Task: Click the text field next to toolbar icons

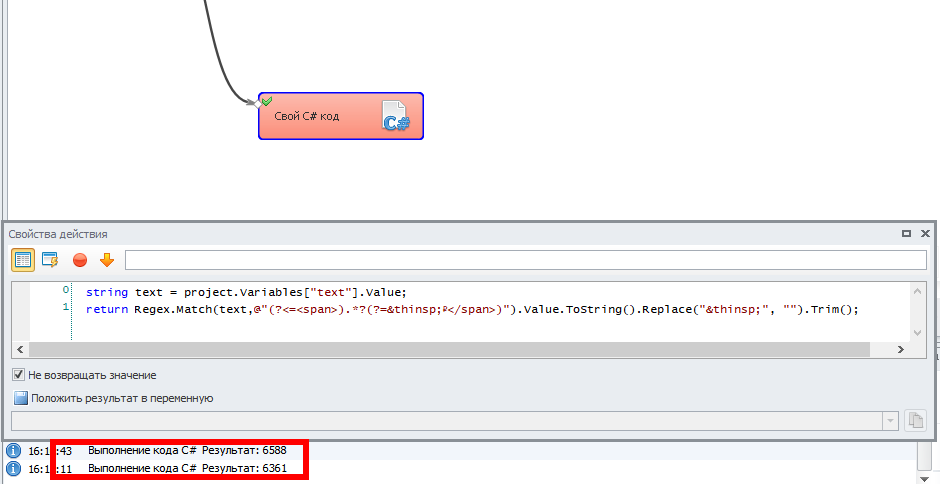Action: tap(525, 260)
